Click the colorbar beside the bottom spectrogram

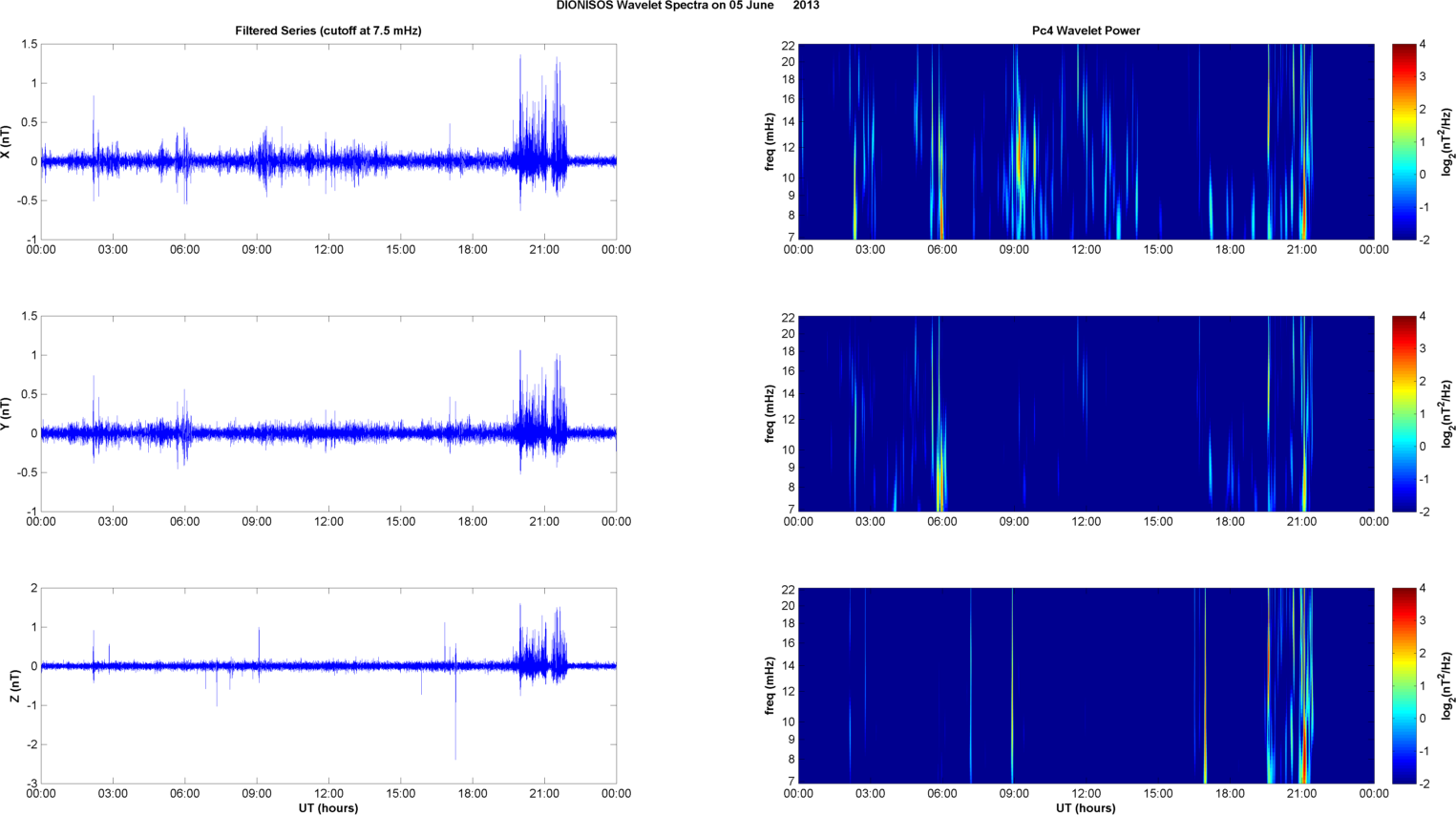tap(1403, 685)
